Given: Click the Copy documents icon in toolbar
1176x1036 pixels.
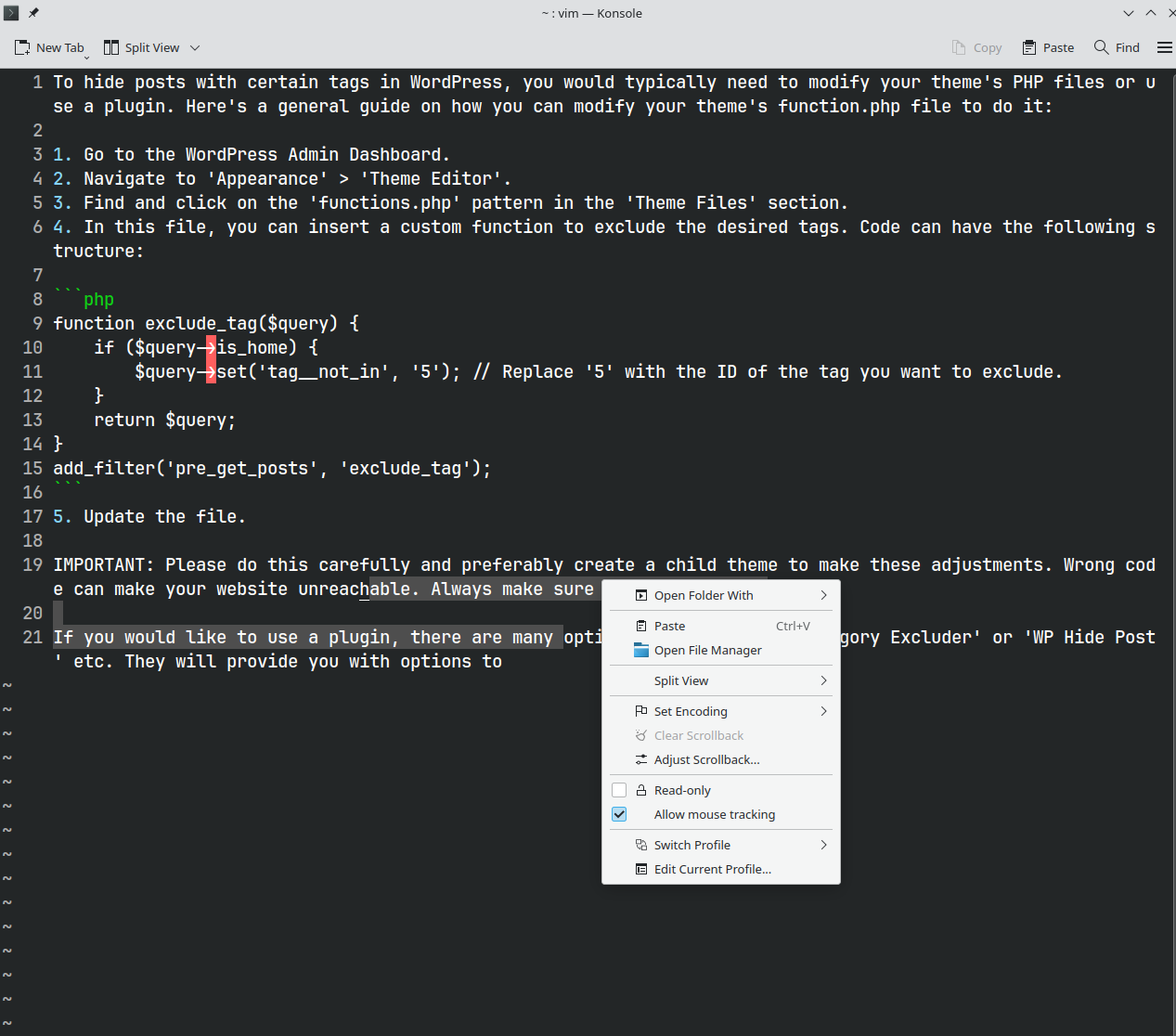Looking at the screenshot, I should click(959, 47).
